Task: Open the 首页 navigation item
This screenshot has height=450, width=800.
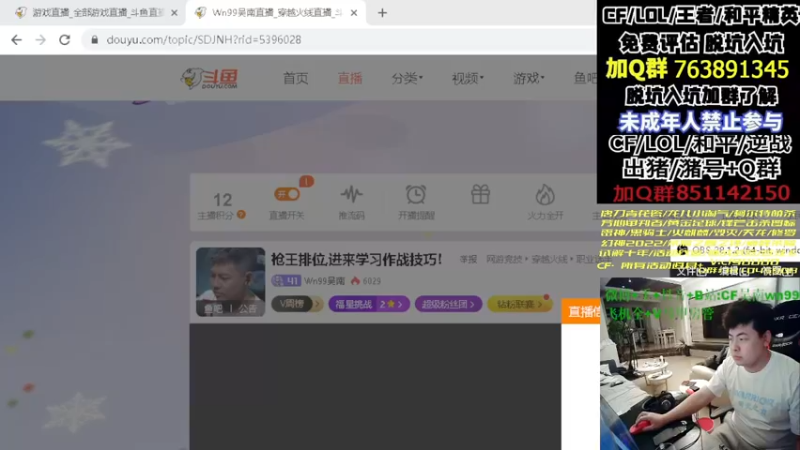Action: coord(295,79)
